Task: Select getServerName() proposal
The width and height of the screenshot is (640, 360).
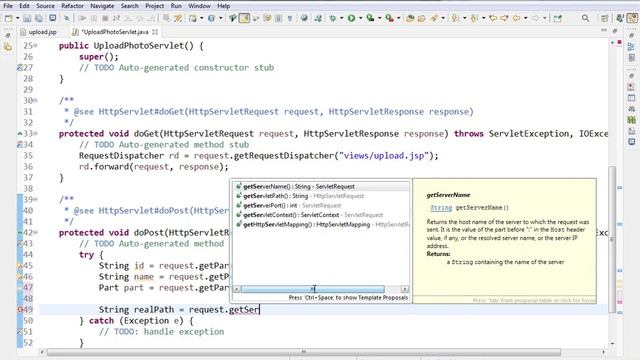Action: pos(321,187)
